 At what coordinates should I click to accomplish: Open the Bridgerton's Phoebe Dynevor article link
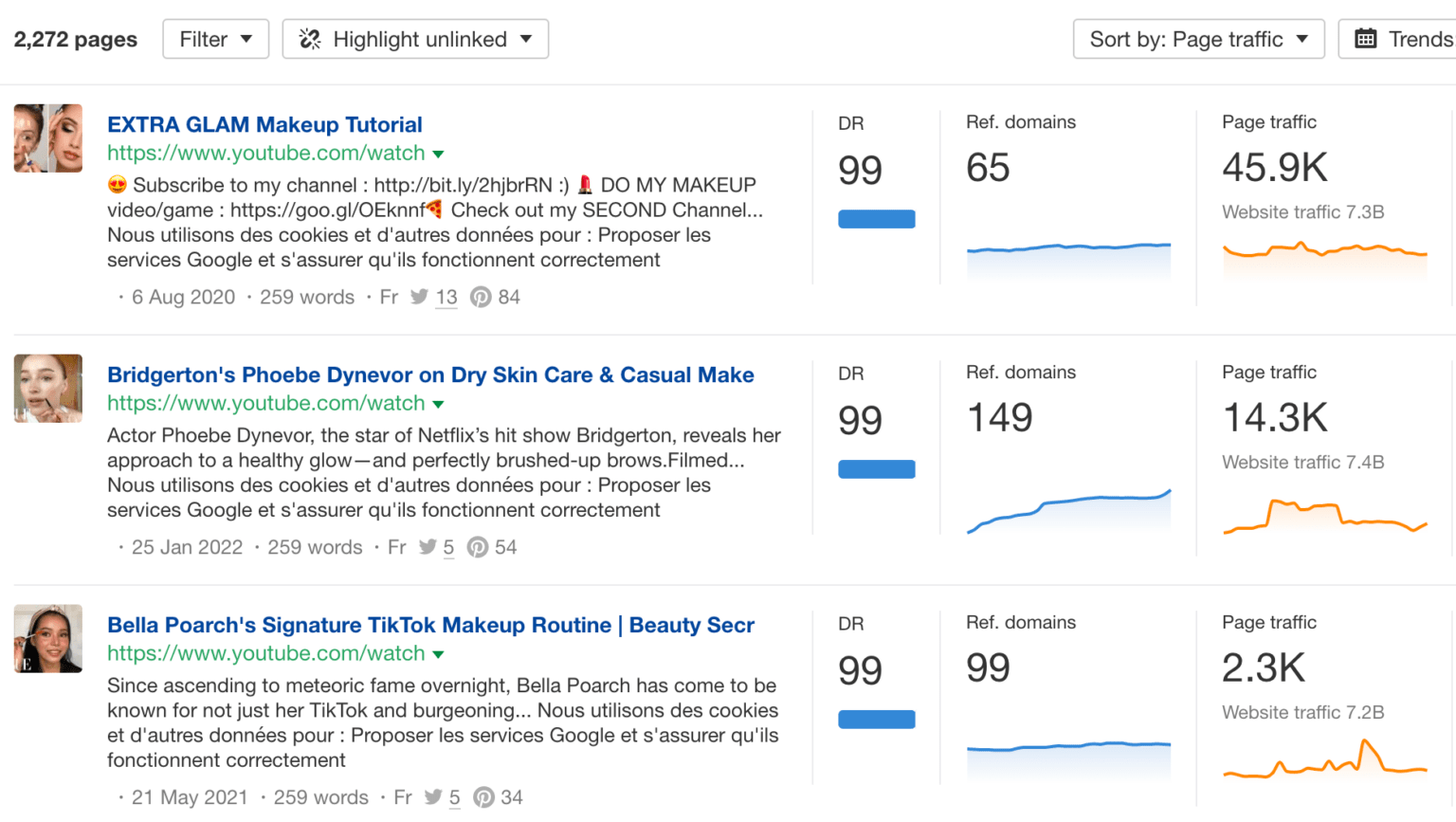(x=430, y=374)
